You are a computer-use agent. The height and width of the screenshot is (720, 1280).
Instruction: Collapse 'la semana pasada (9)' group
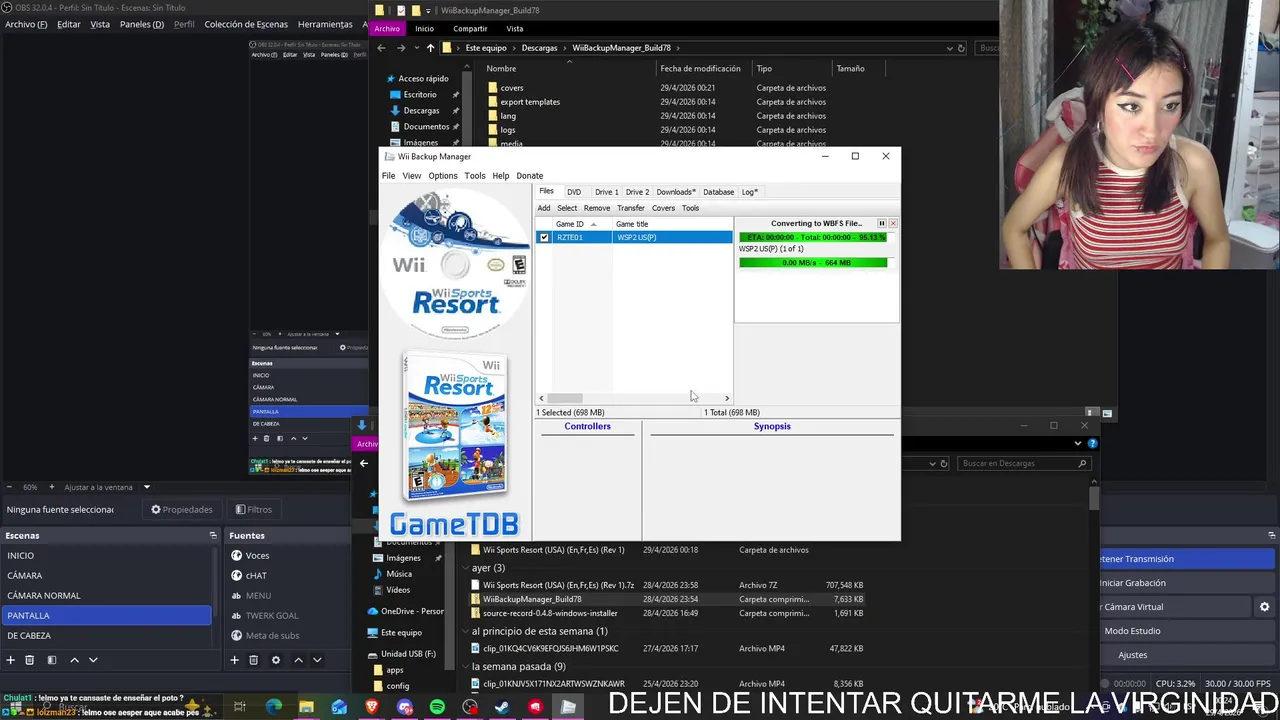(x=466, y=667)
